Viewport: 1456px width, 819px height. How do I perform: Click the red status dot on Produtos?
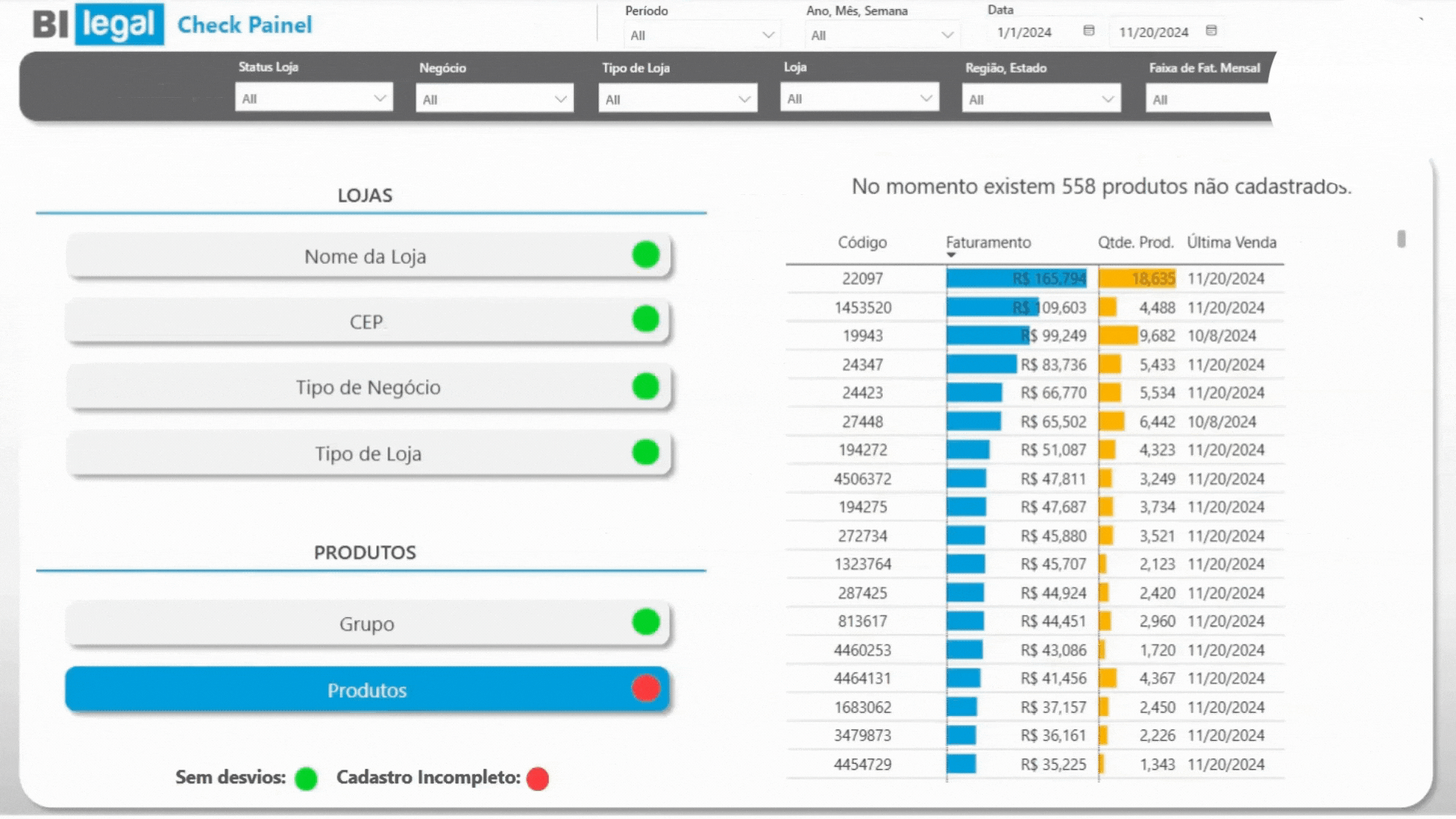click(645, 689)
